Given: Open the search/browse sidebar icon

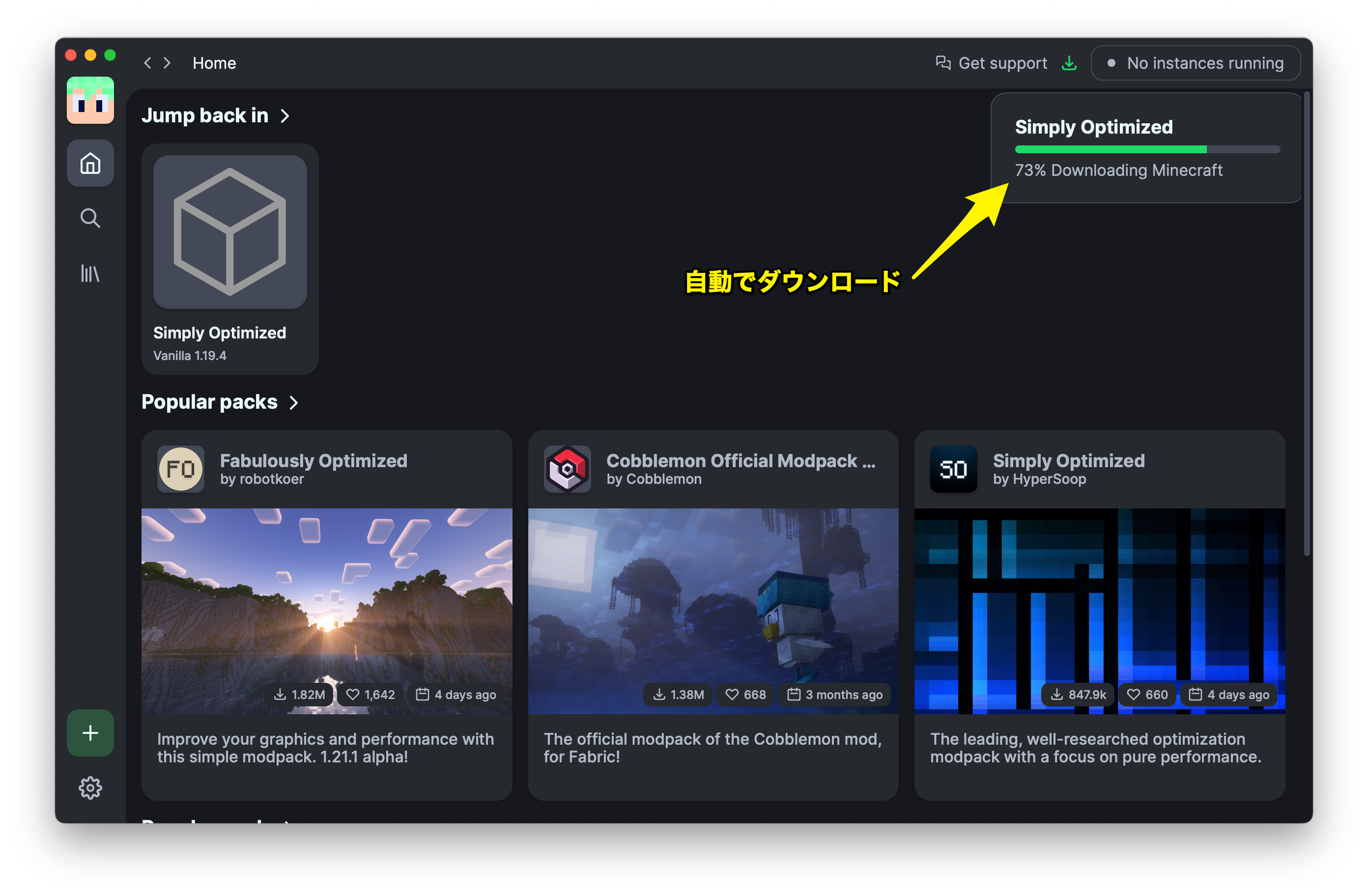Looking at the screenshot, I should [x=90, y=219].
